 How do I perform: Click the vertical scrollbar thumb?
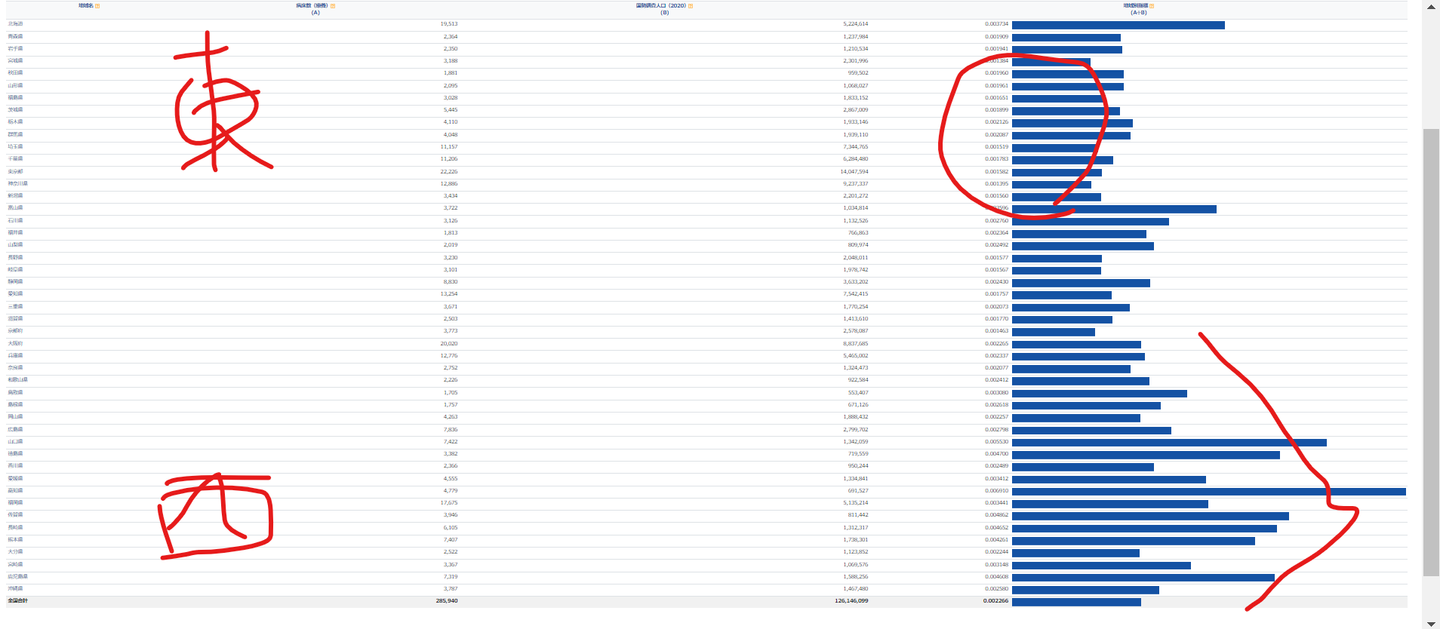(x=1431, y=352)
